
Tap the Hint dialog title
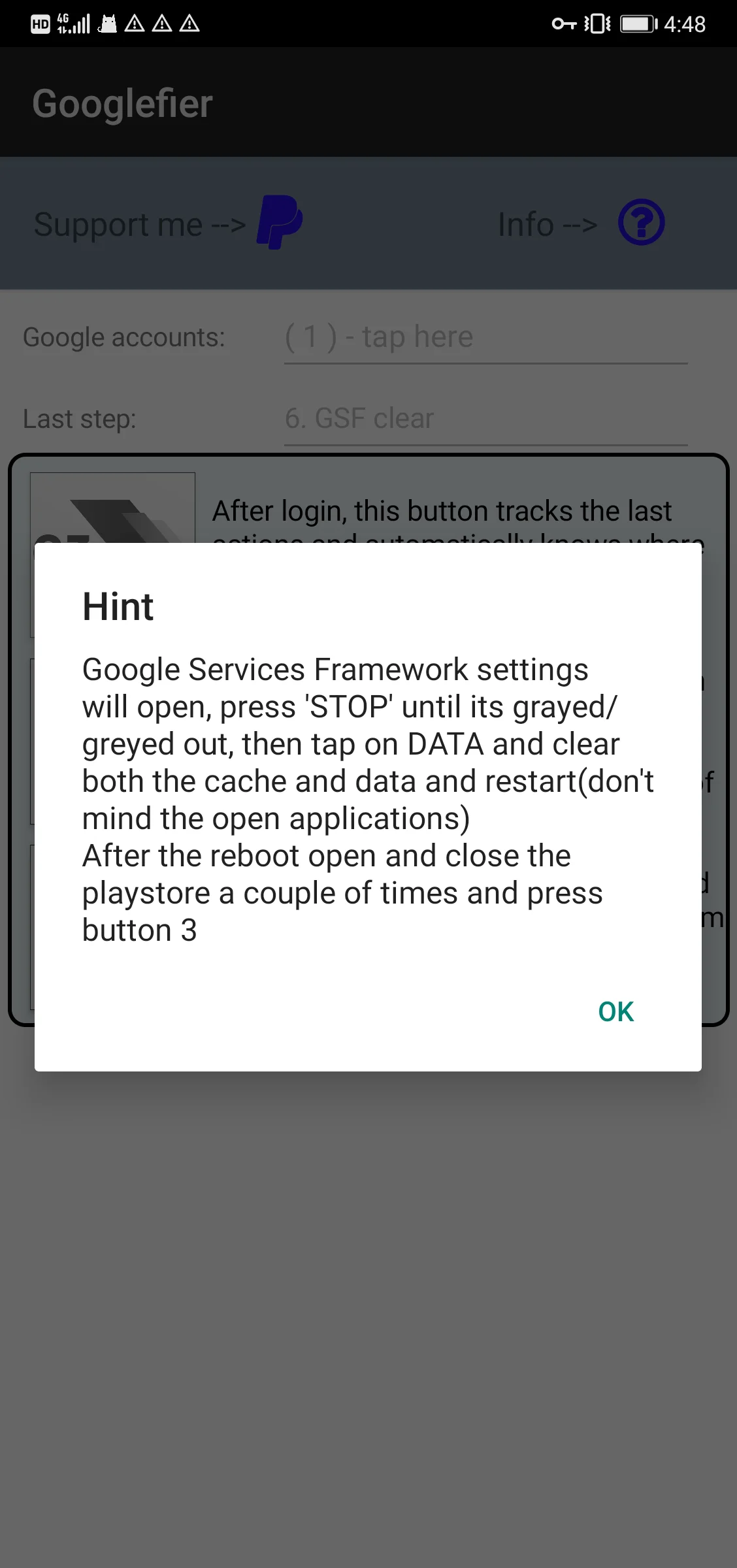118,606
